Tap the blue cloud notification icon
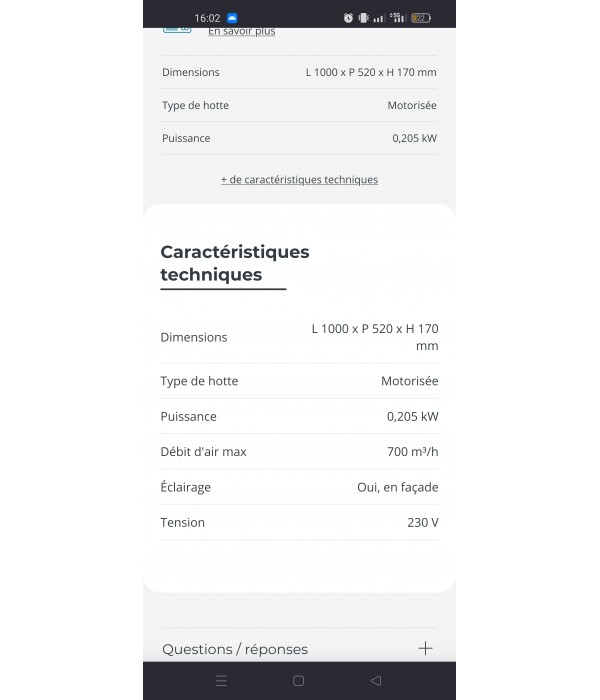 pos(232,18)
